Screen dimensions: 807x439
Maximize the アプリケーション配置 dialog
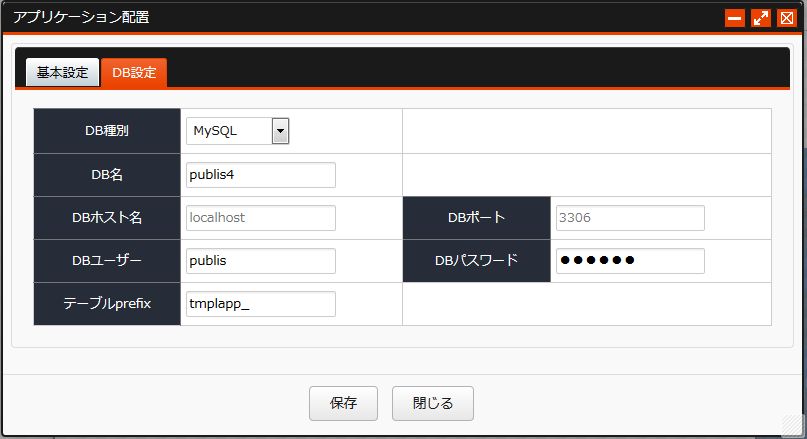coord(761,18)
